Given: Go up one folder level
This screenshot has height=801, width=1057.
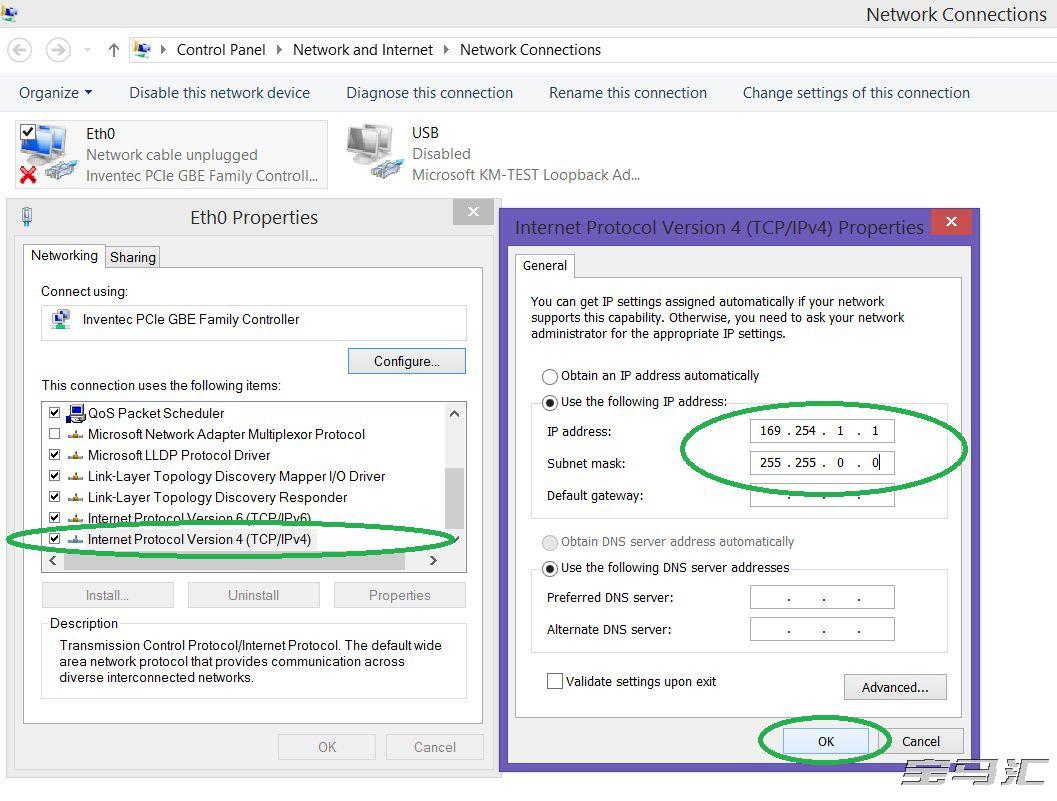Looking at the screenshot, I should pos(113,50).
